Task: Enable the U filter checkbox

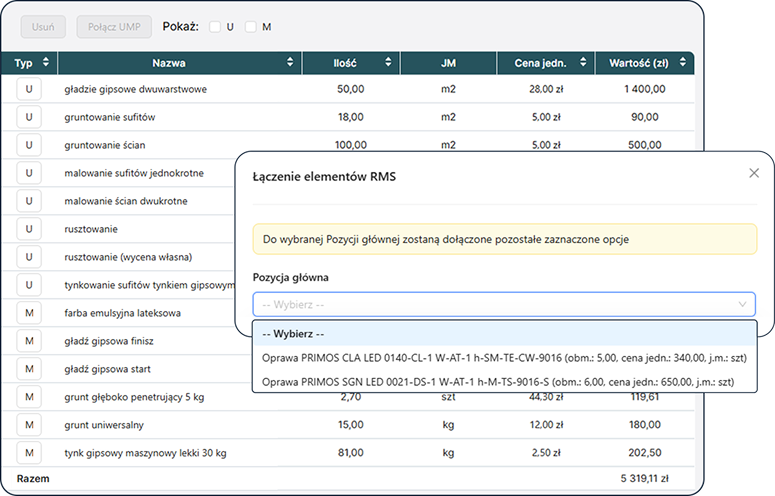Action: (x=215, y=27)
